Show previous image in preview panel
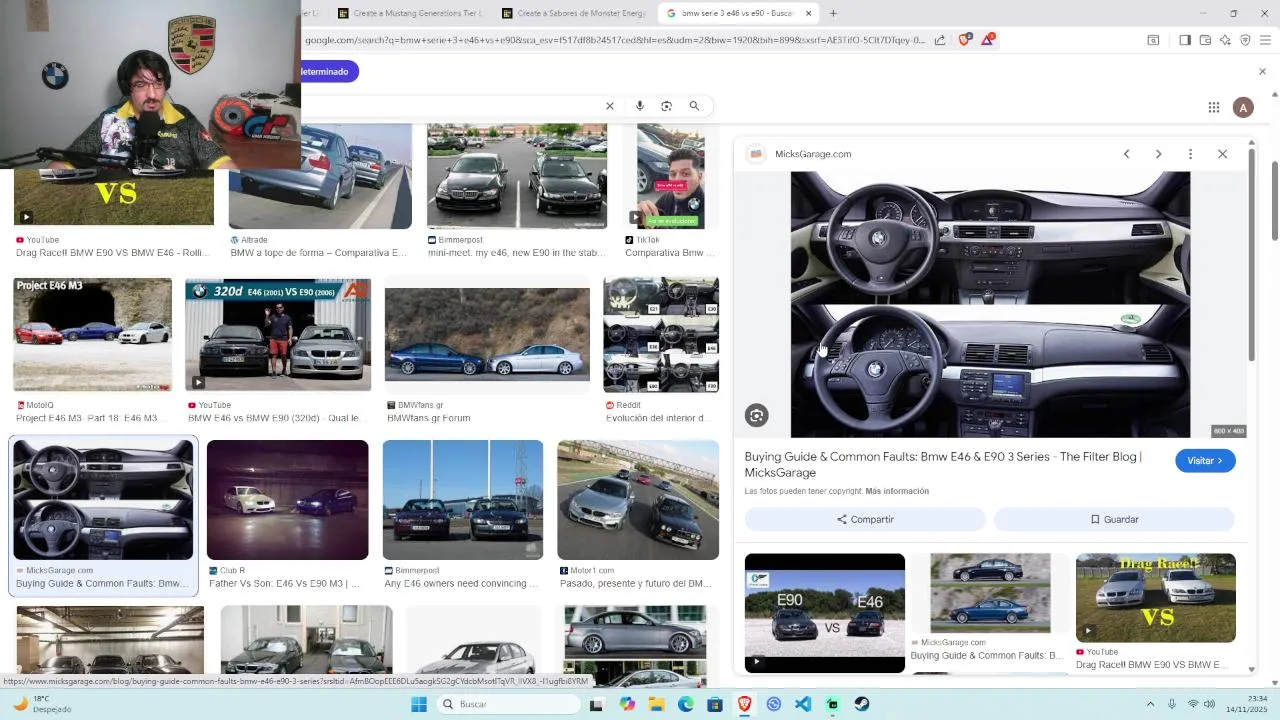The height and width of the screenshot is (720, 1280). pos(1127,154)
